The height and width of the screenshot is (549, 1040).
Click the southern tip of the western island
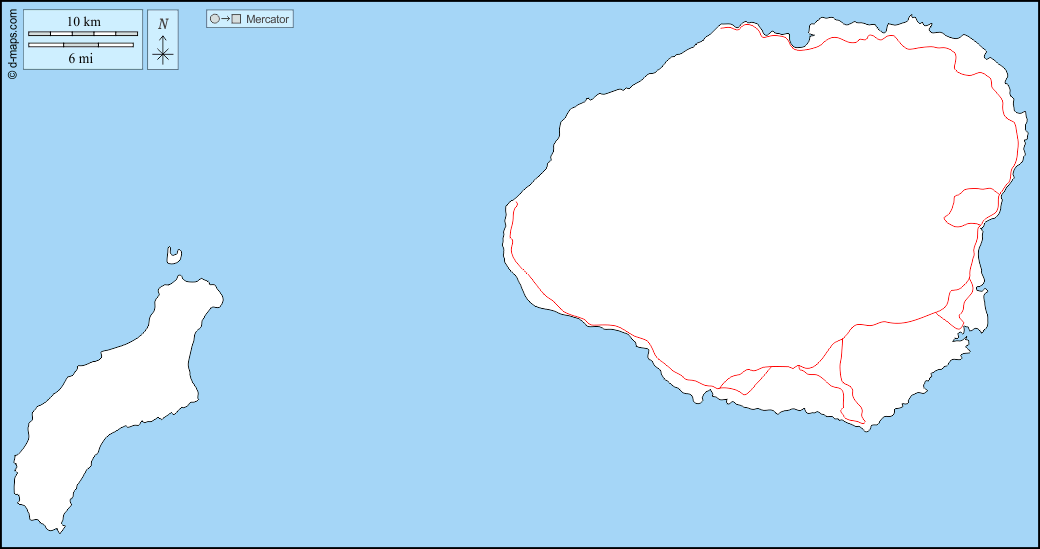(55, 529)
